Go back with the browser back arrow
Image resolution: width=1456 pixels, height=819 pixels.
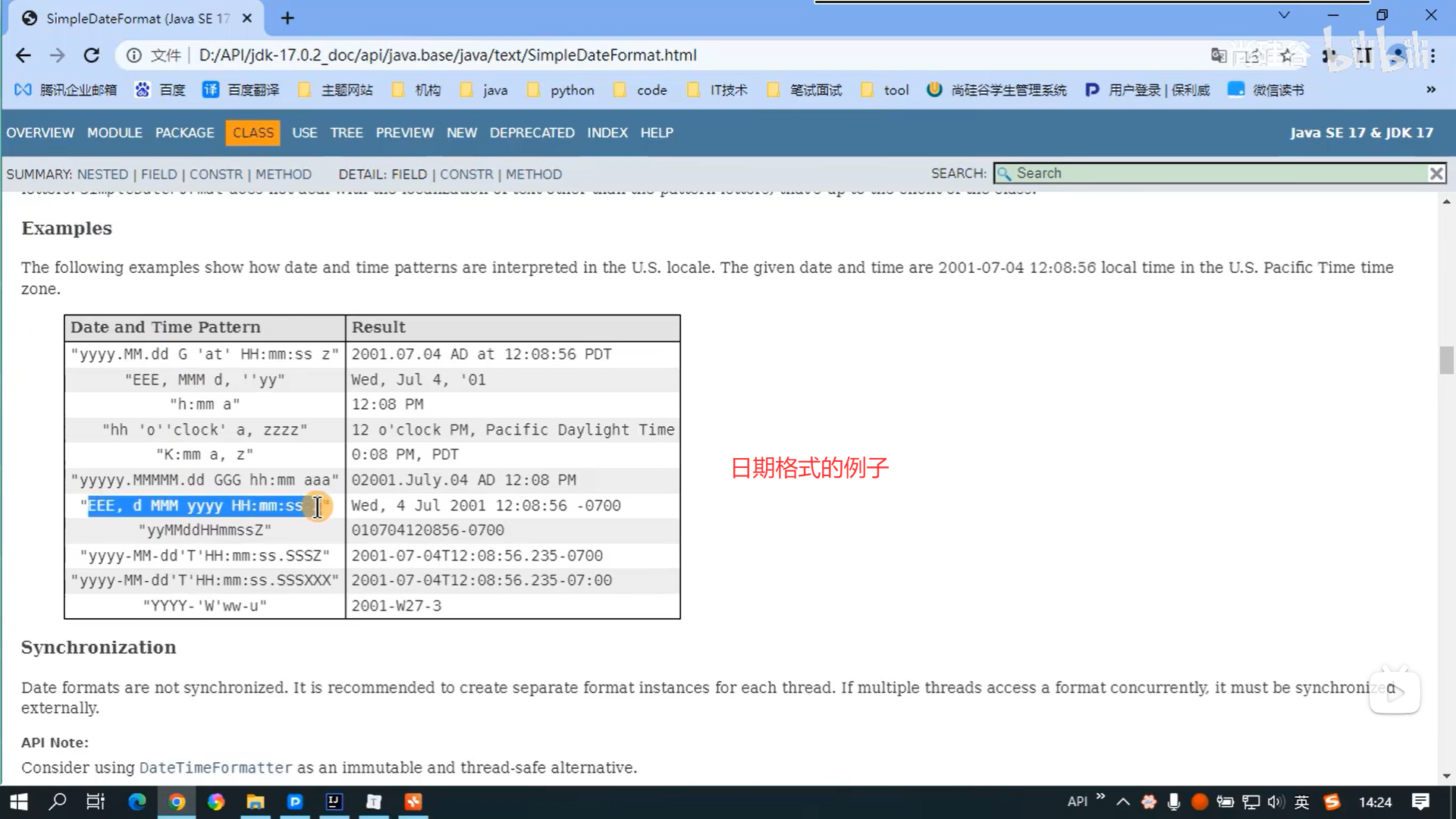point(24,55)
